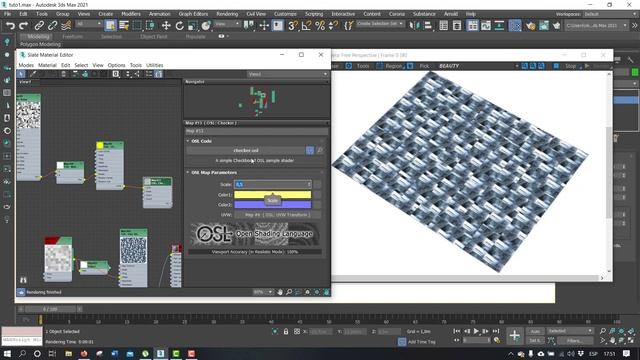
Task: Open Workspaces Default dropdown
Action: tap(609, 14)
